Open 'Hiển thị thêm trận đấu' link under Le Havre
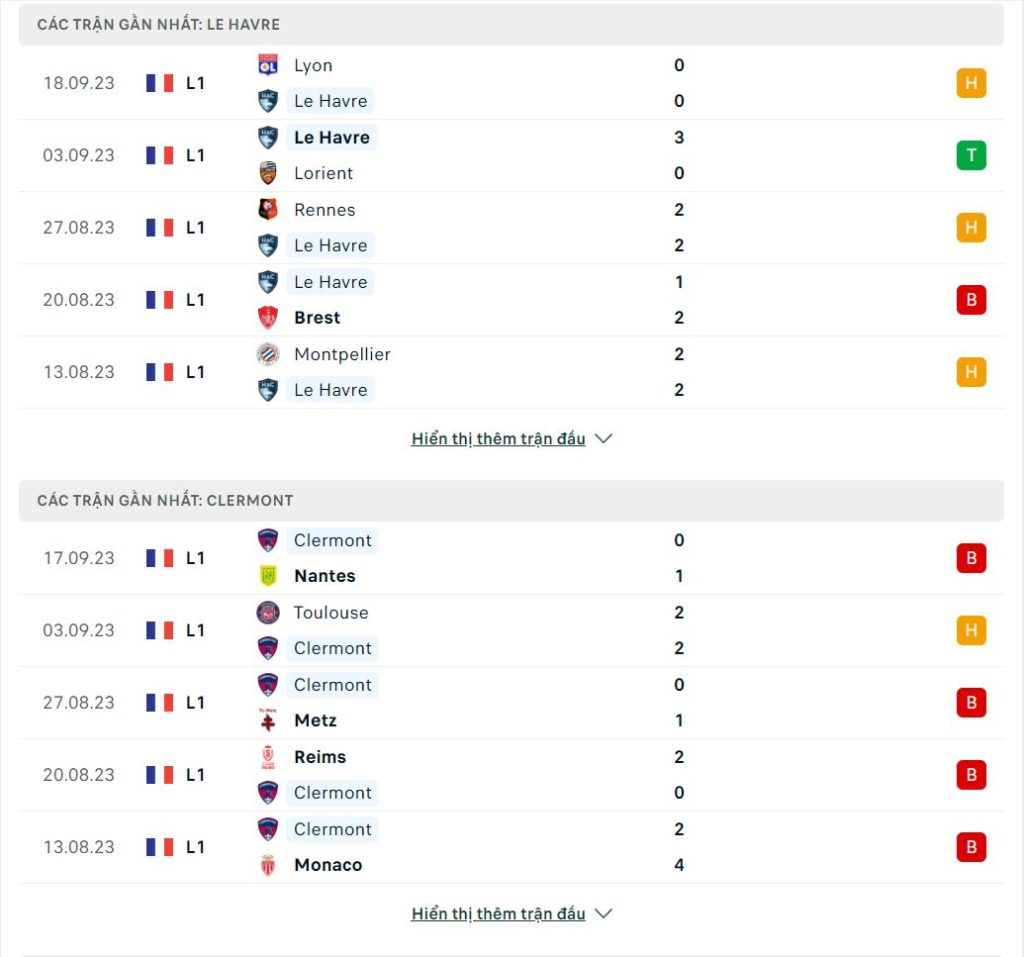This screenshot has width=1024, height=957. tap(498, 438)
